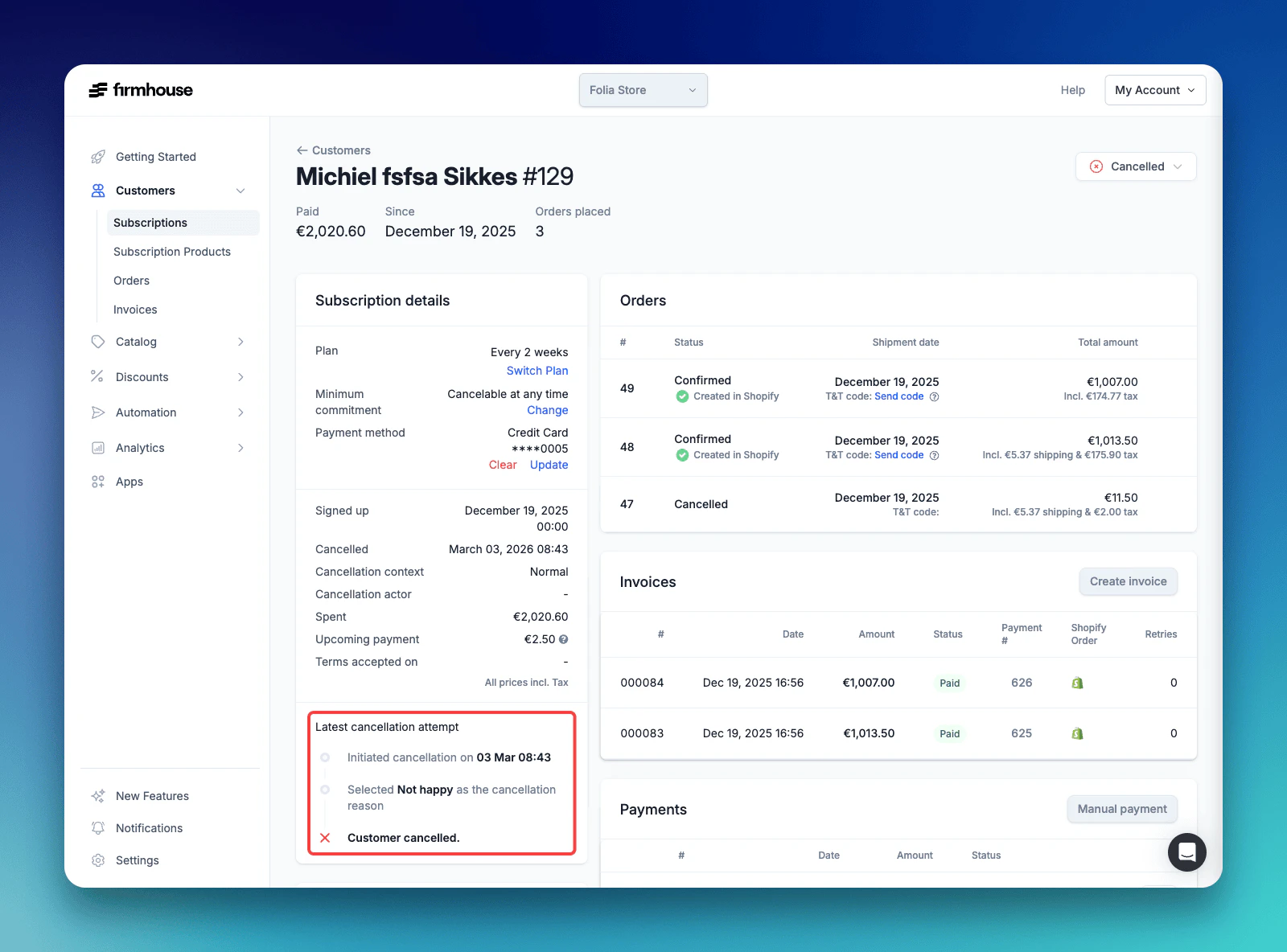Open Orders in the sidebar
This screenshot has width=1287, height=952.
click(131, 281)
